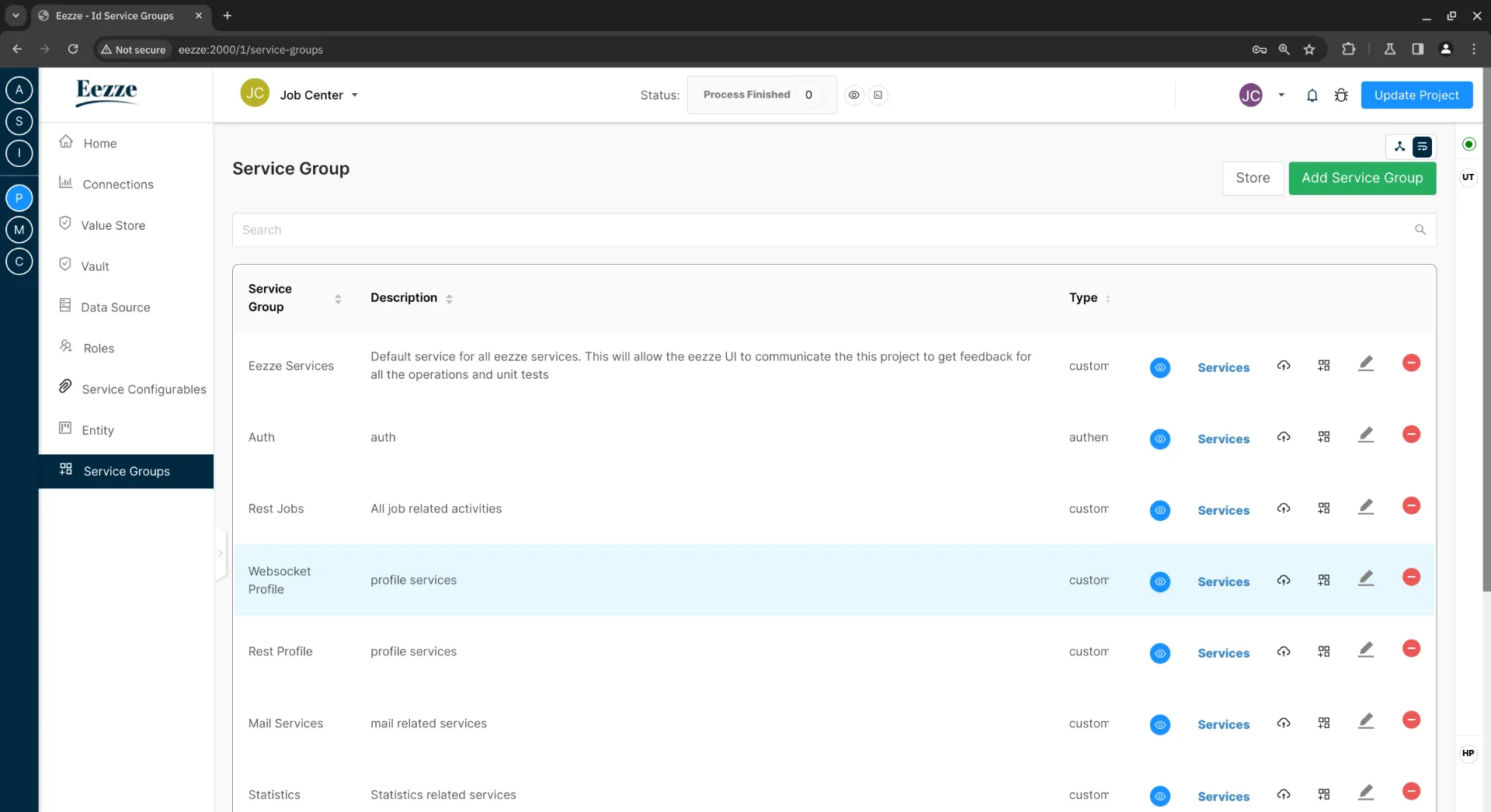
Task: Open the notification bell
Action: coord(1312,95)
